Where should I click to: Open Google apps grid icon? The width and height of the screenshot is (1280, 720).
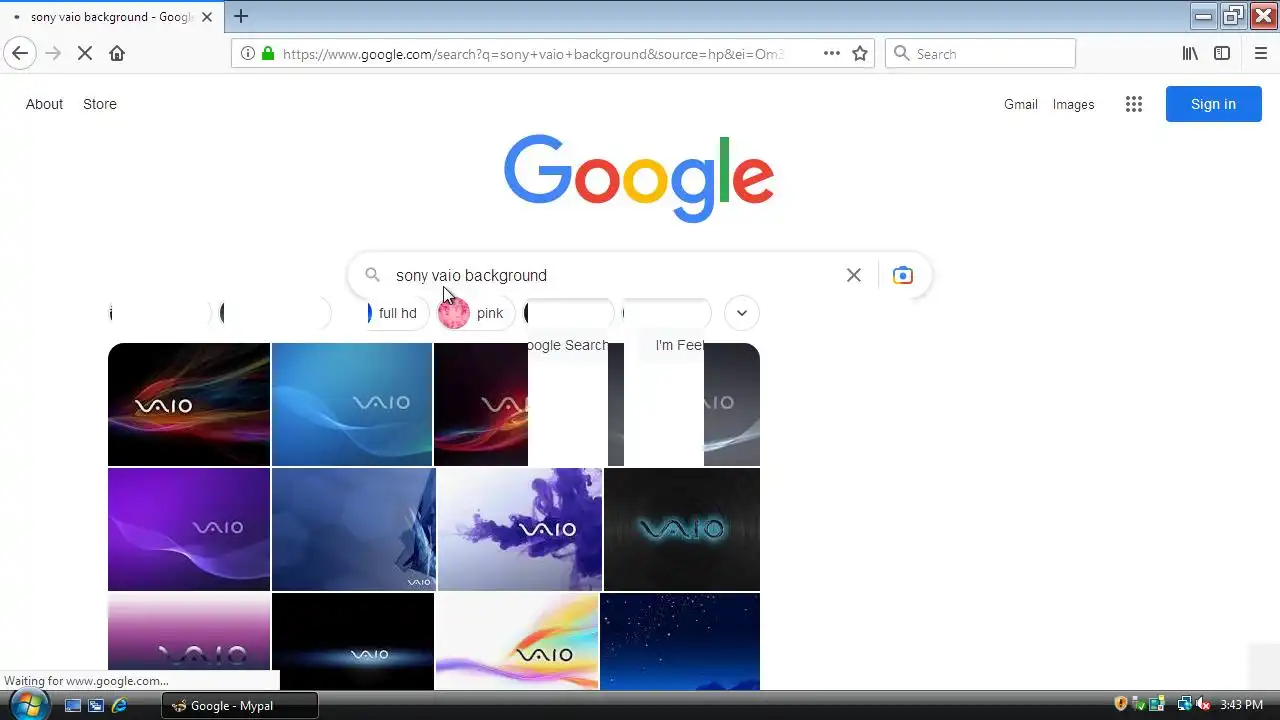(1133, 104)
